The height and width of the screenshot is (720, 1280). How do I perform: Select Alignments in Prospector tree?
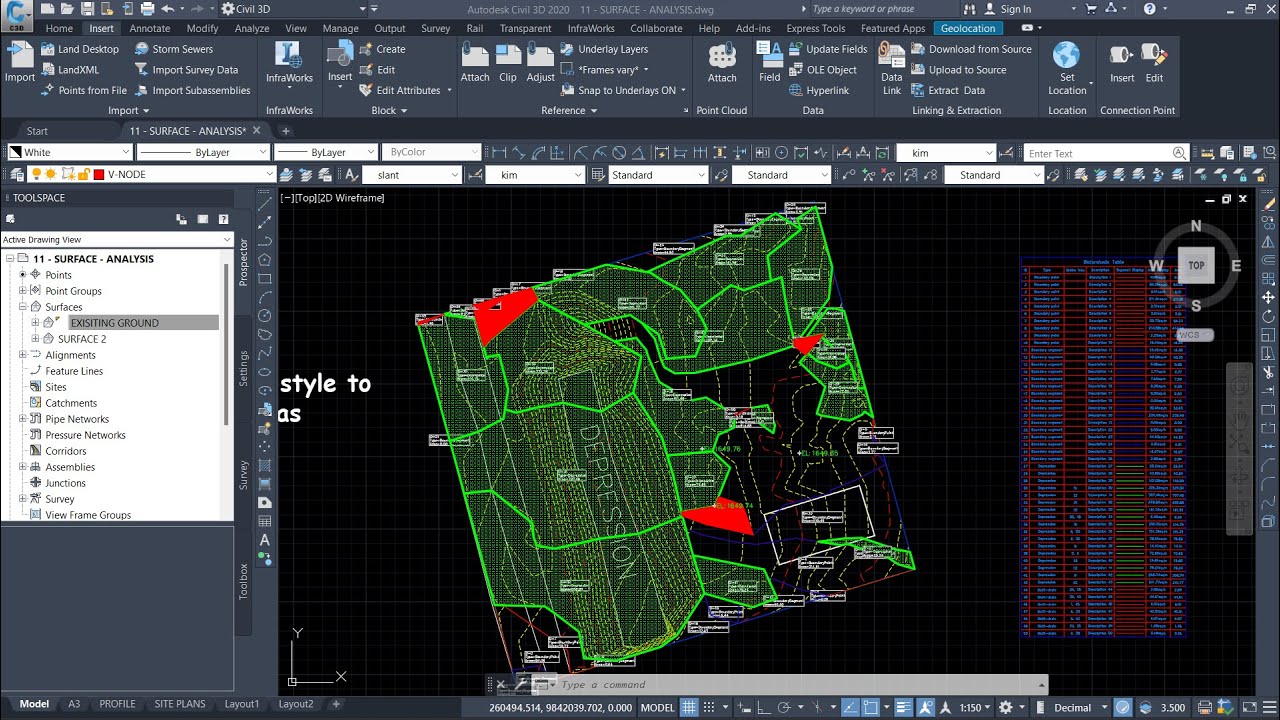pos(70,355)
